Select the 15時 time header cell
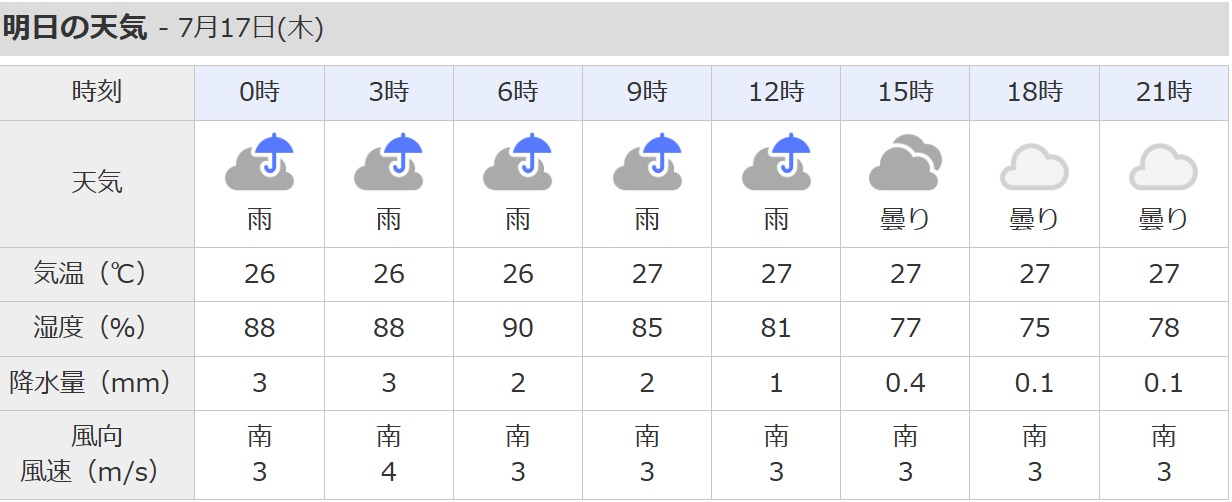This screenshot has width=1232, height=502. (905, 93)
